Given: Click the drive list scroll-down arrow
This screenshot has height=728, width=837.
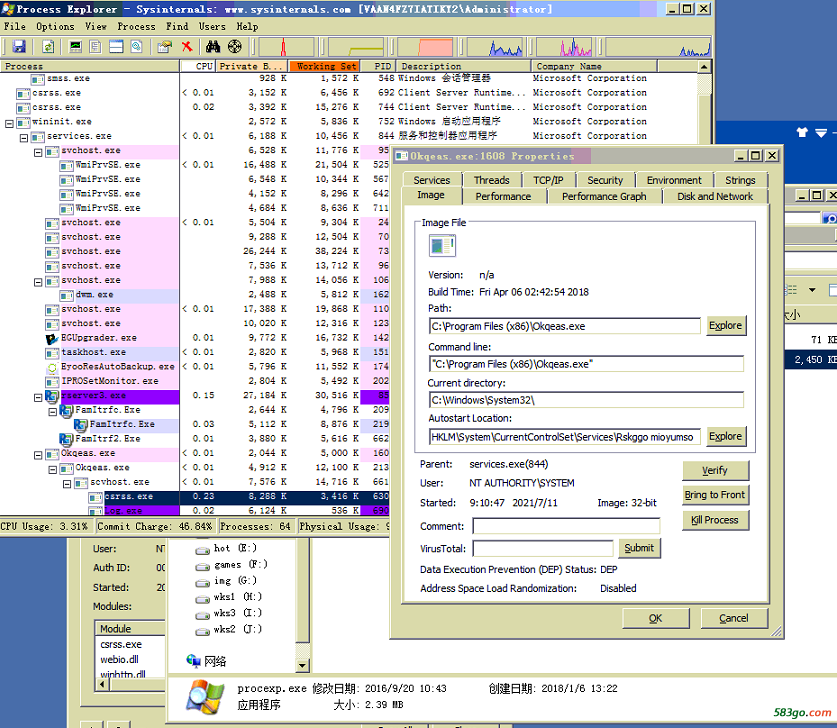Looking at the screenshot, I should coord(302,665).
